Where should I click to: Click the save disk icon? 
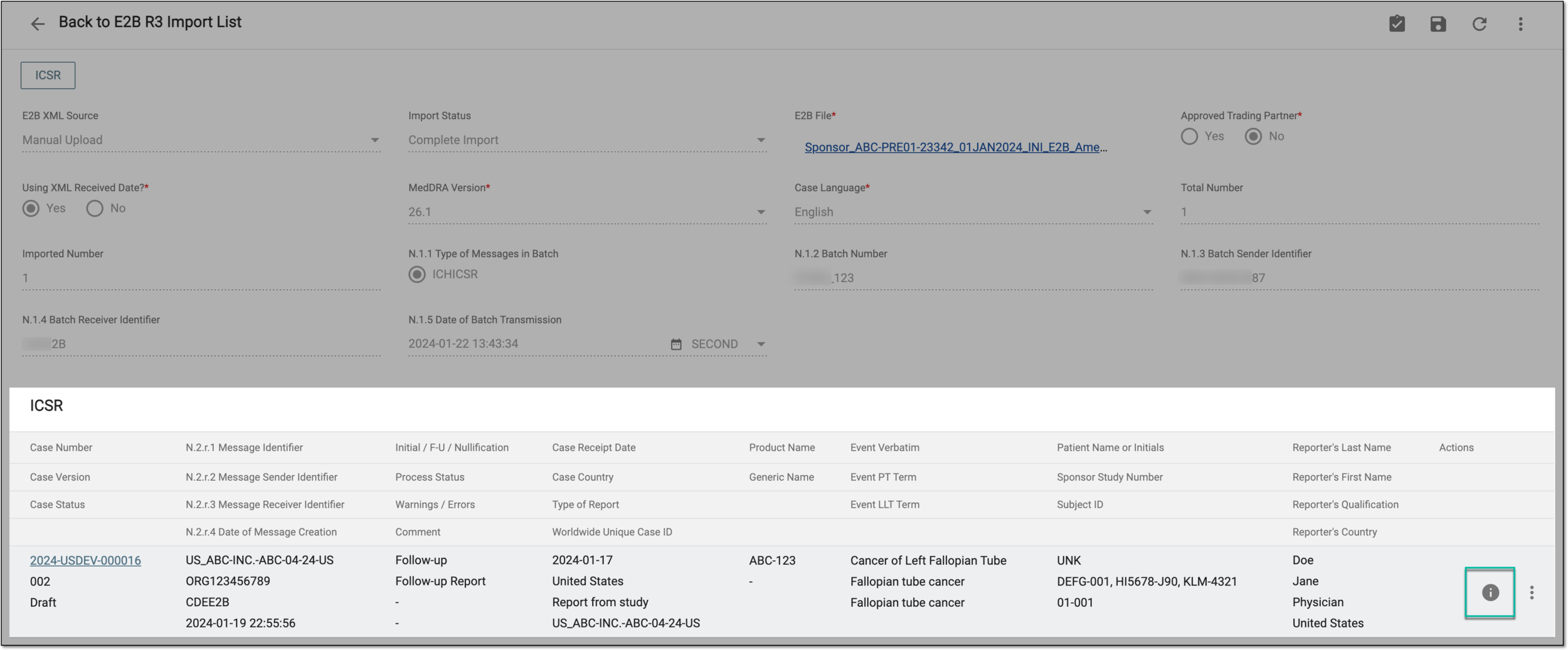pos(1438,24)
